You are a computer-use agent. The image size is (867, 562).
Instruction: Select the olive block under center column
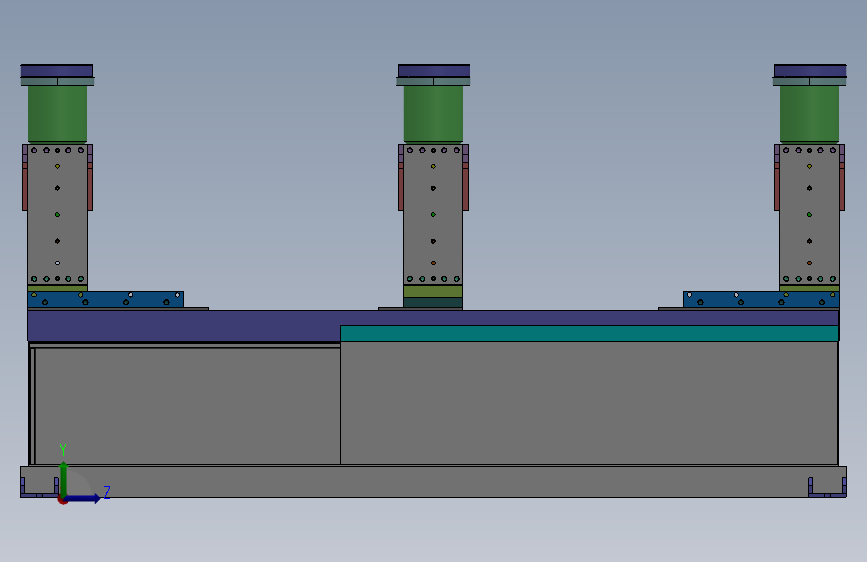(x=433, y=292)
